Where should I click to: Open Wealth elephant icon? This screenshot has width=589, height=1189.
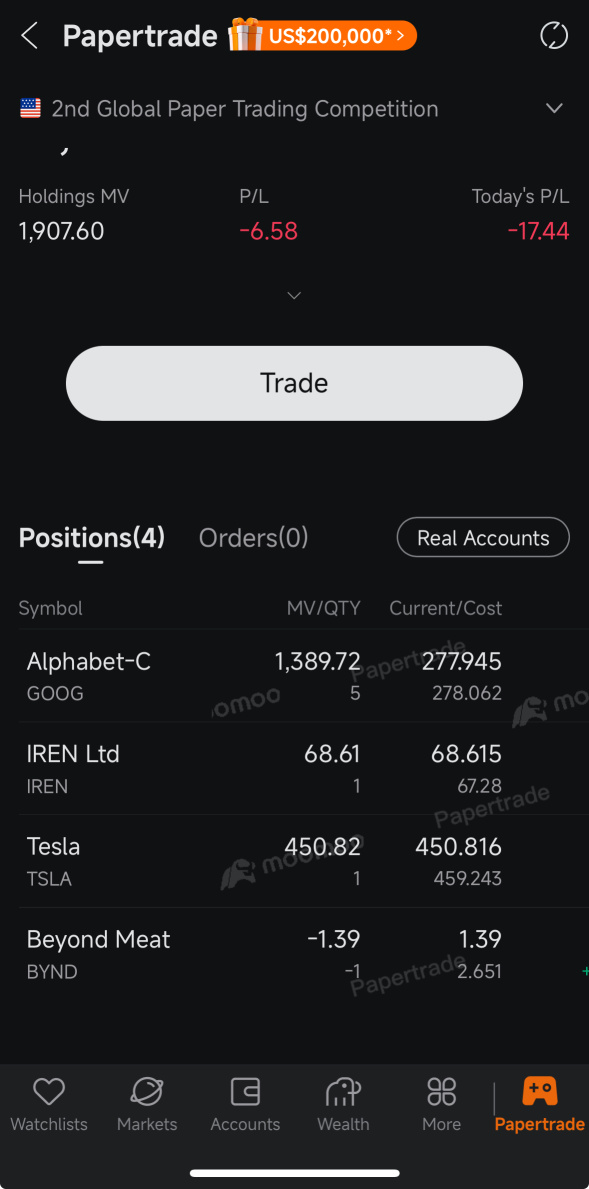pos(343,1092)
